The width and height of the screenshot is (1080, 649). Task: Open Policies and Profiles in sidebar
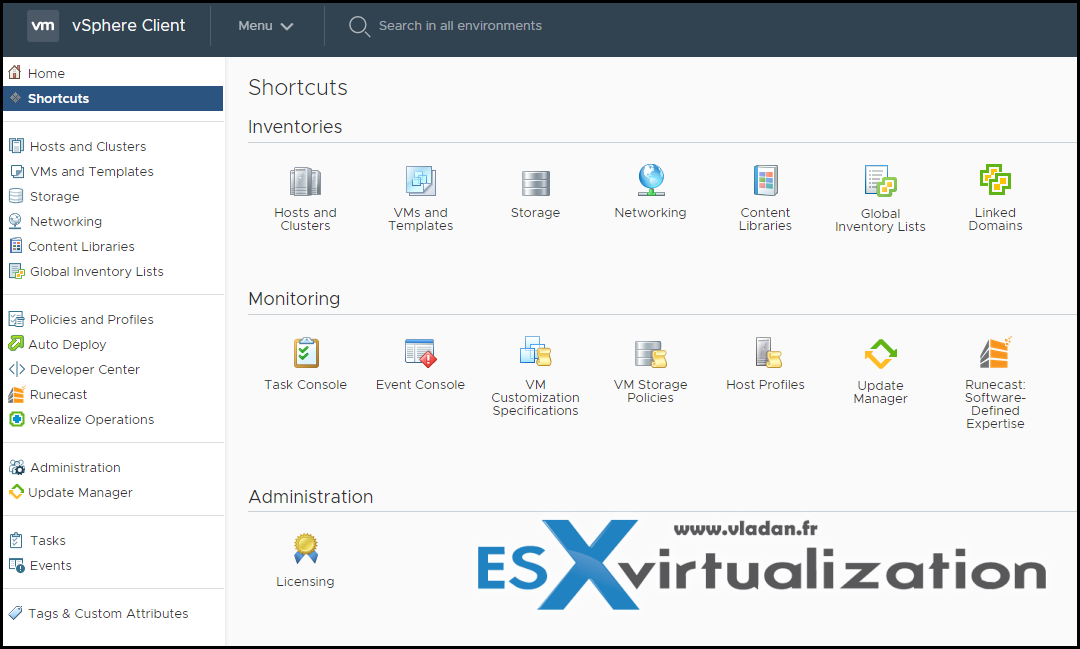coord(91,319)
